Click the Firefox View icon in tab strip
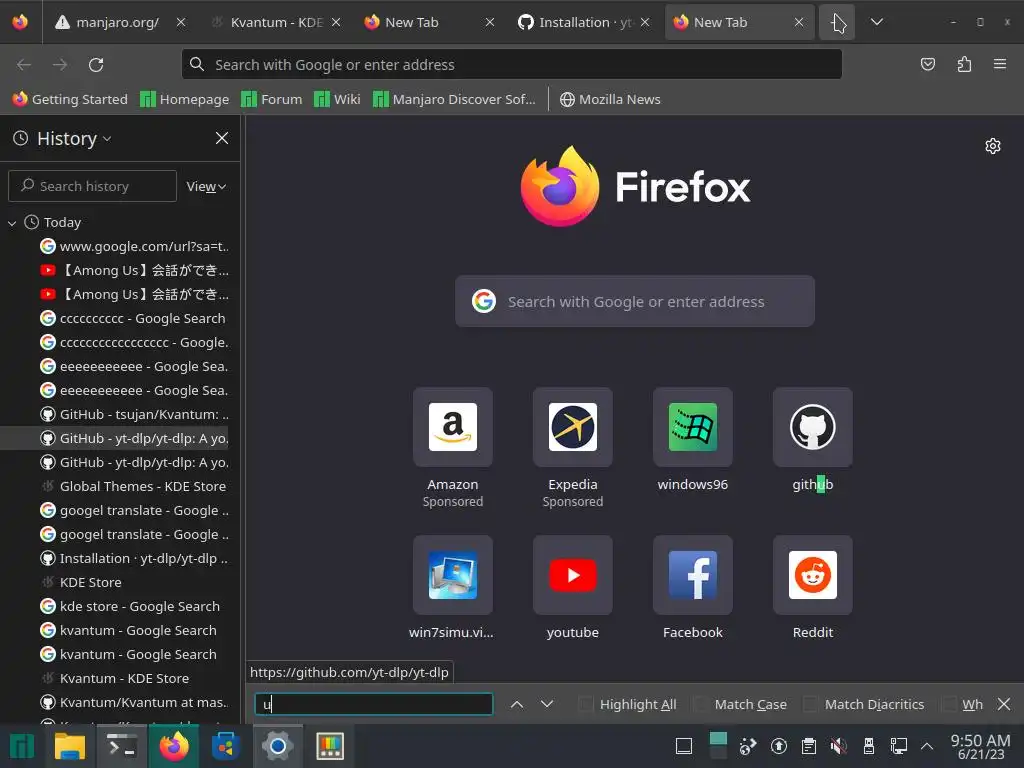Image resolution: width=1024 pixels, height=768 pixels. click(20, 22)
